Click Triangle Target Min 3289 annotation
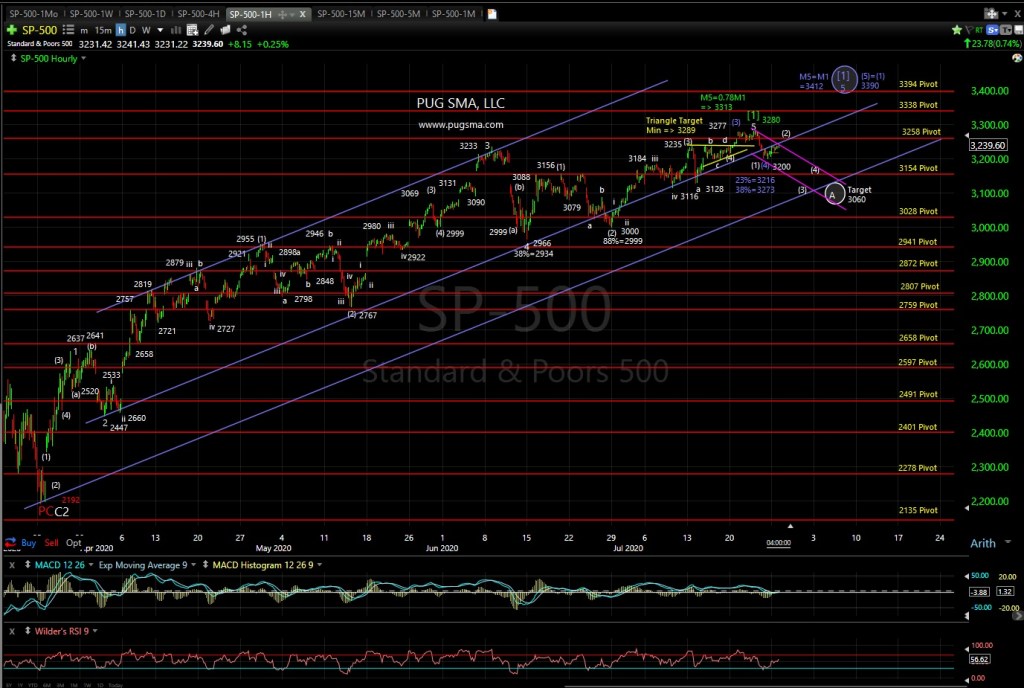 [x=674, y=125]
